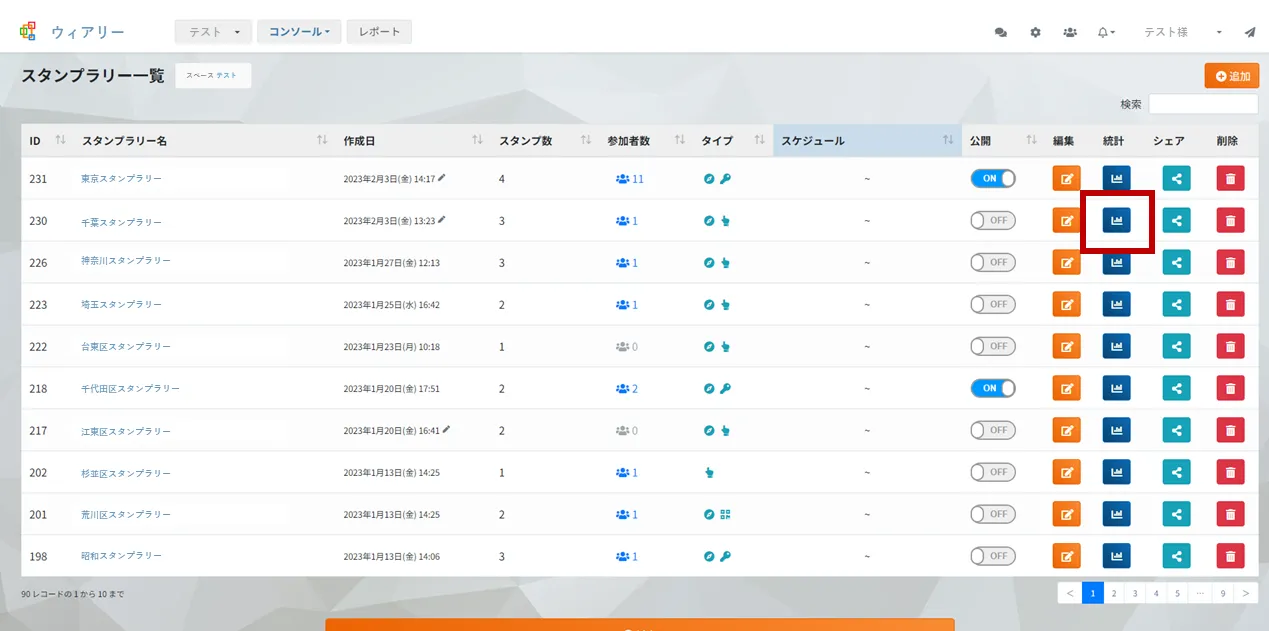Turn on 公開 for 荒川区スタンプラリー
1269x631 pixels.
tap(993, 514)
